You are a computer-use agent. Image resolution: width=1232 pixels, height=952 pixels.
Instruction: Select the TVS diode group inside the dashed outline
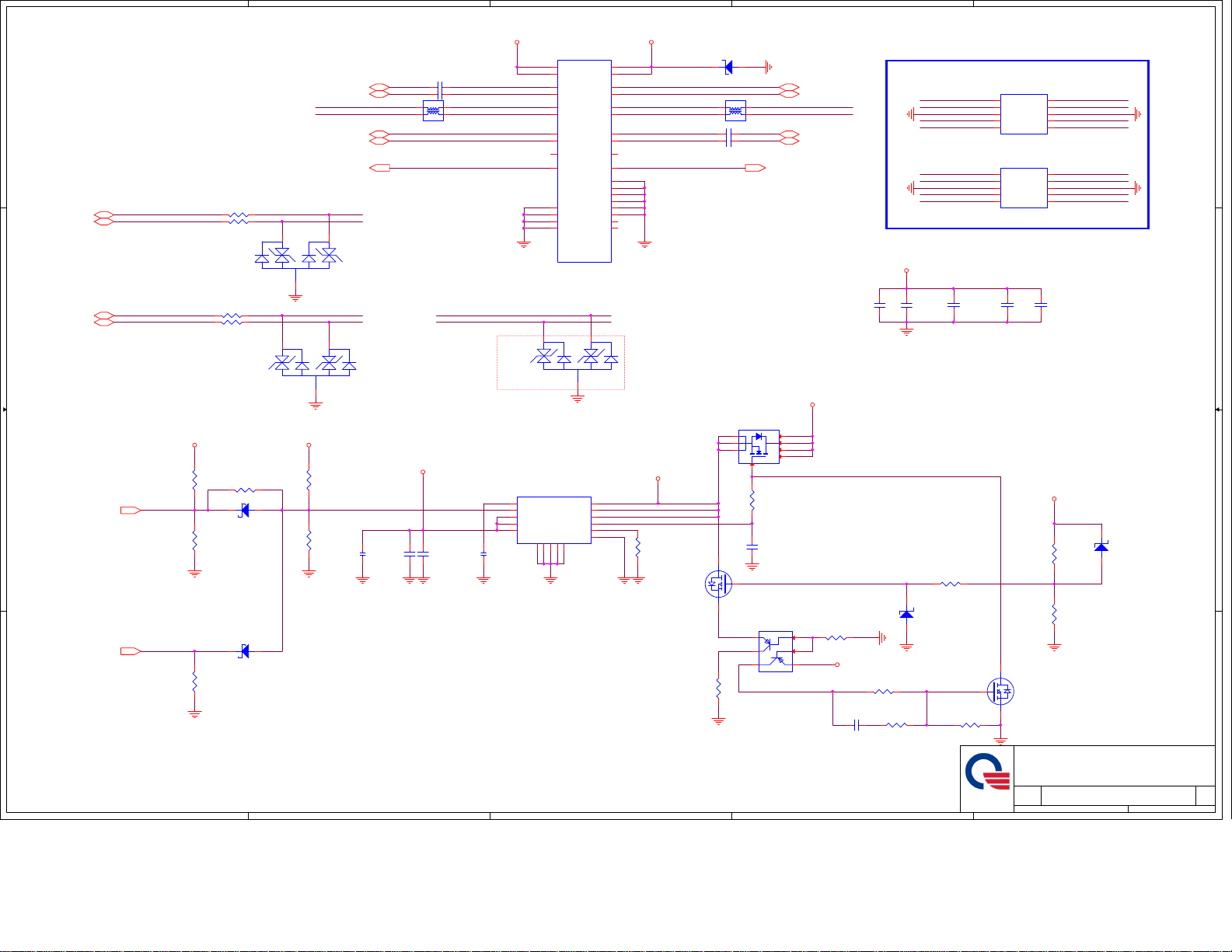(x=575, y=356)
